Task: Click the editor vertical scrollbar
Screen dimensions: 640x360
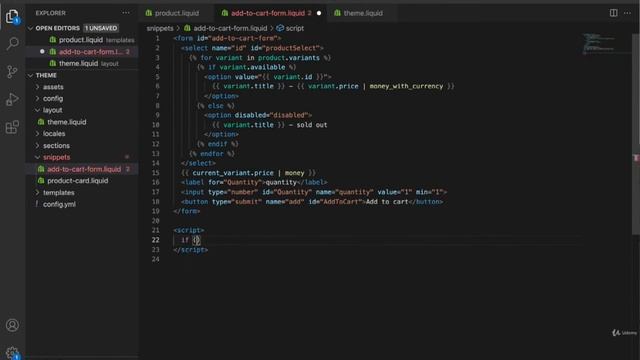Action: 636,135
